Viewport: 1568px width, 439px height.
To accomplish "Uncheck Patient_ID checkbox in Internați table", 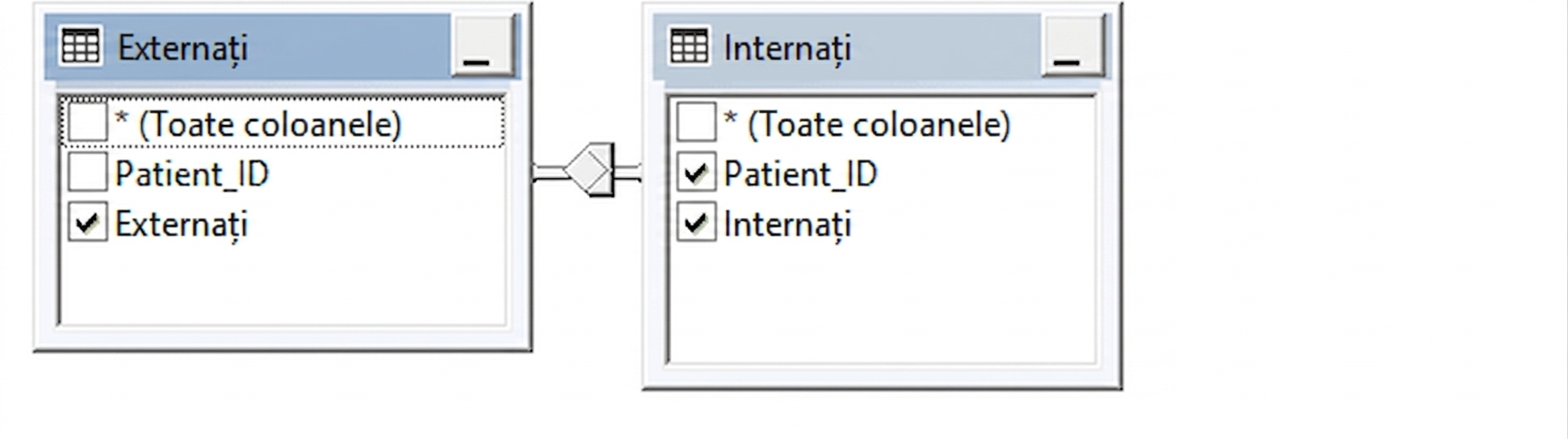I will [696, 174].
